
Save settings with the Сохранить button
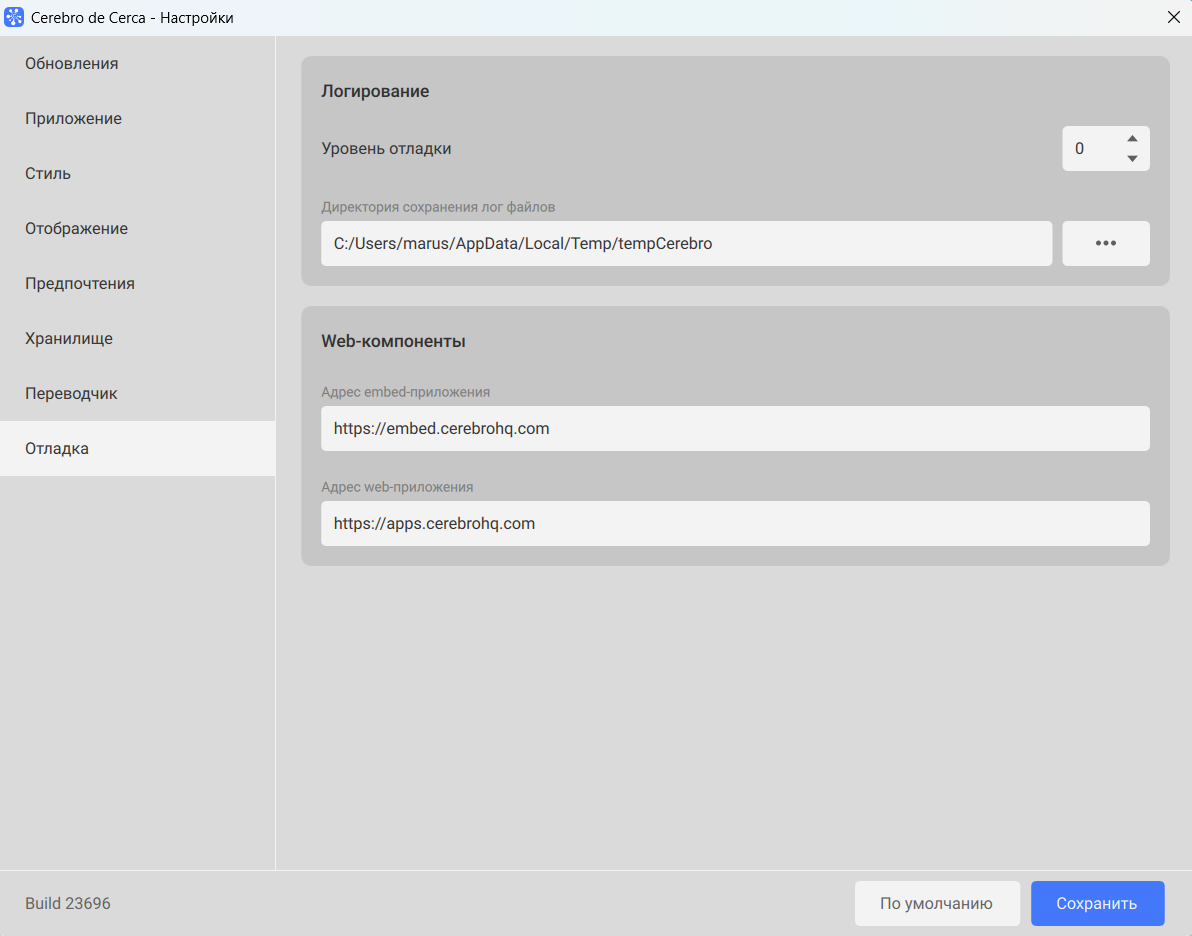[x=1097, y=903]
